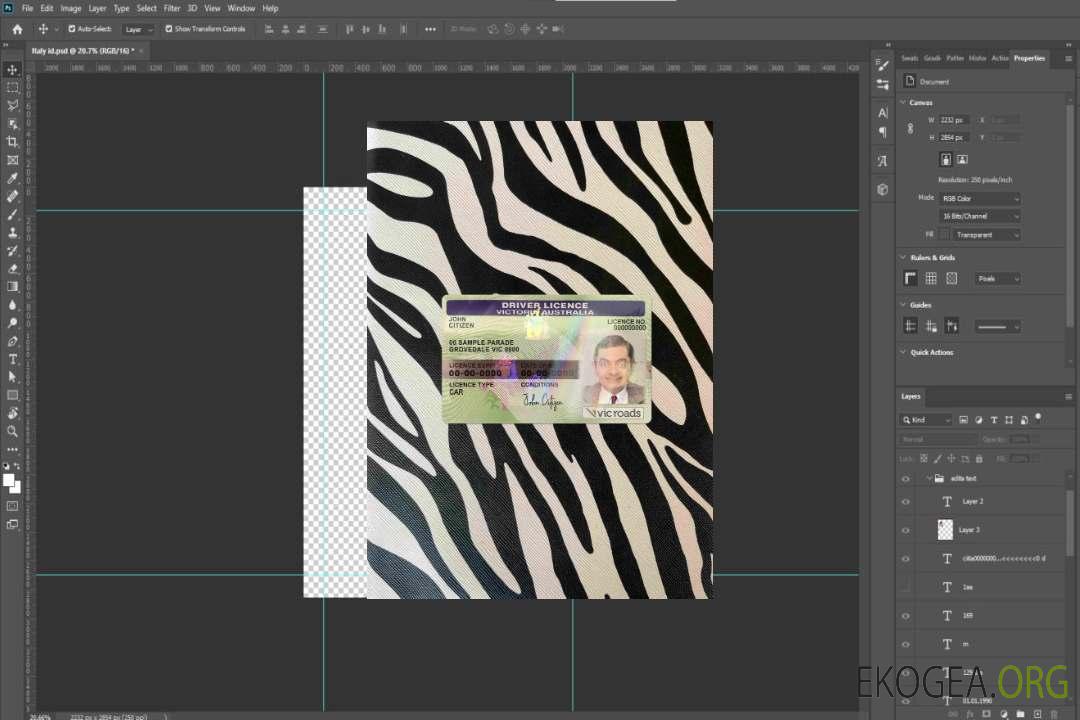Screen dimensions: 1080x720
Task: Click the grid icon under Rulers & Grids
Action: (931, 279)
